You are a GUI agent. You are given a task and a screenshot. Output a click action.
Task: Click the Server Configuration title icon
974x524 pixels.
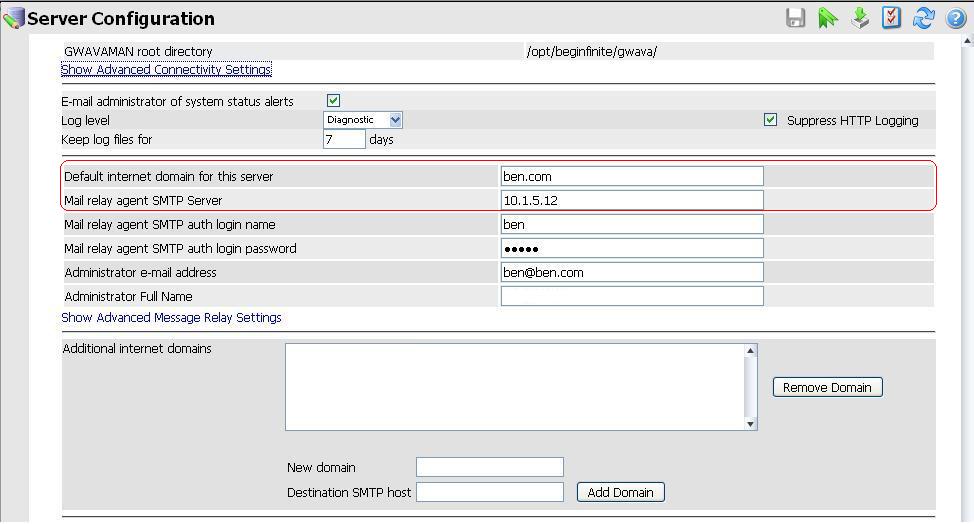pos(13,18)
